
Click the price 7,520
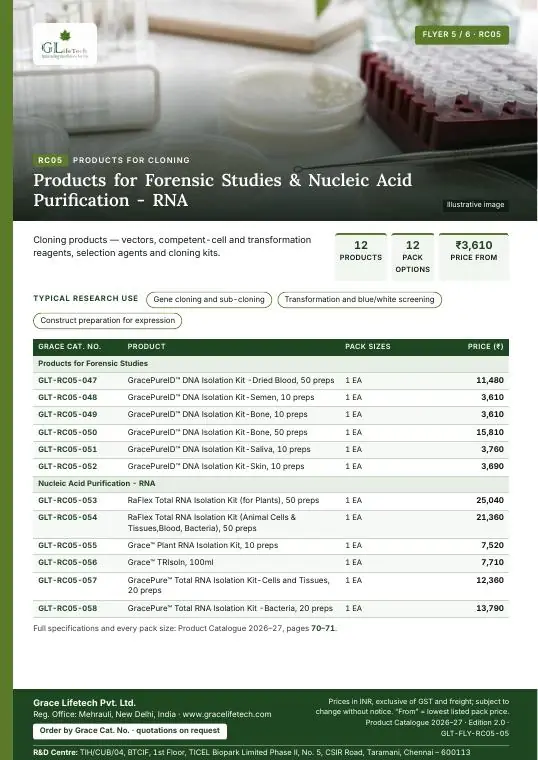492,545
